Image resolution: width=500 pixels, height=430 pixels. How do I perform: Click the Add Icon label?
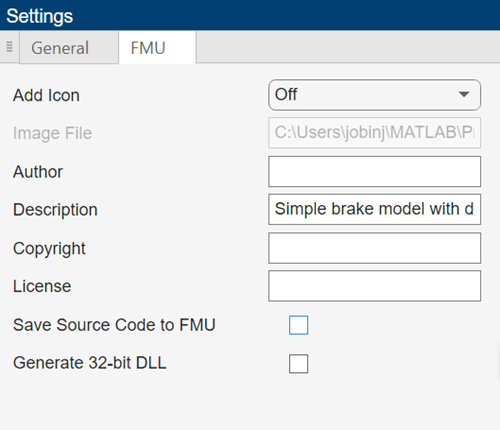pos(46,95)
